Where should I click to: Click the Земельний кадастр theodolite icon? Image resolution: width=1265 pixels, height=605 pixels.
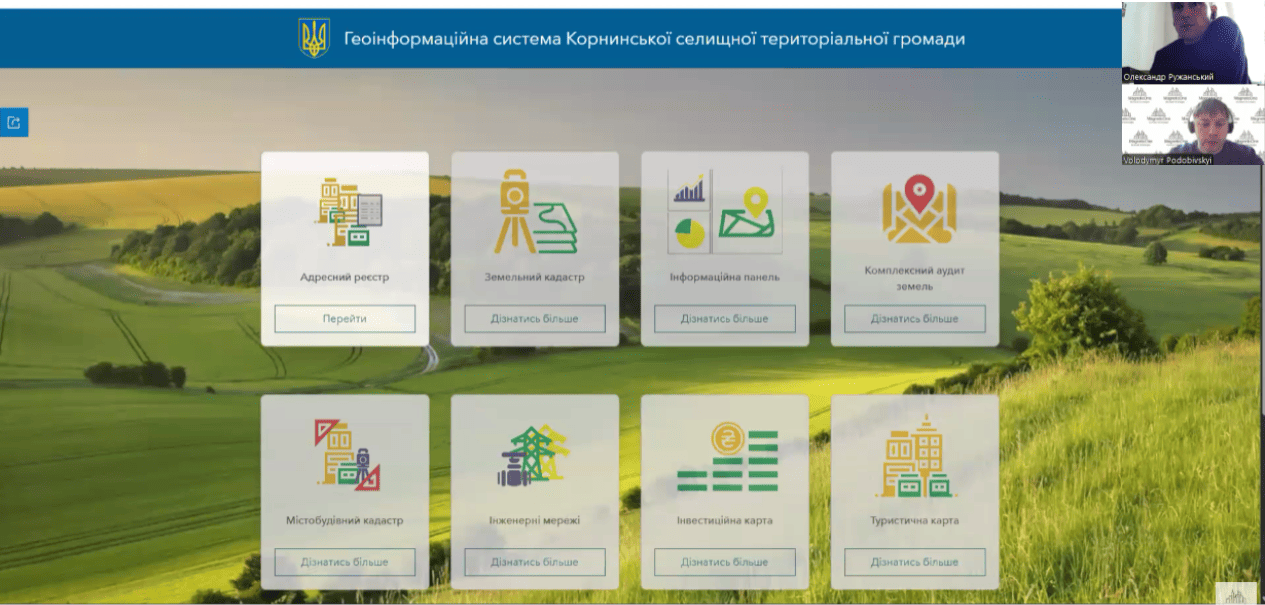[x=534, y=211]
